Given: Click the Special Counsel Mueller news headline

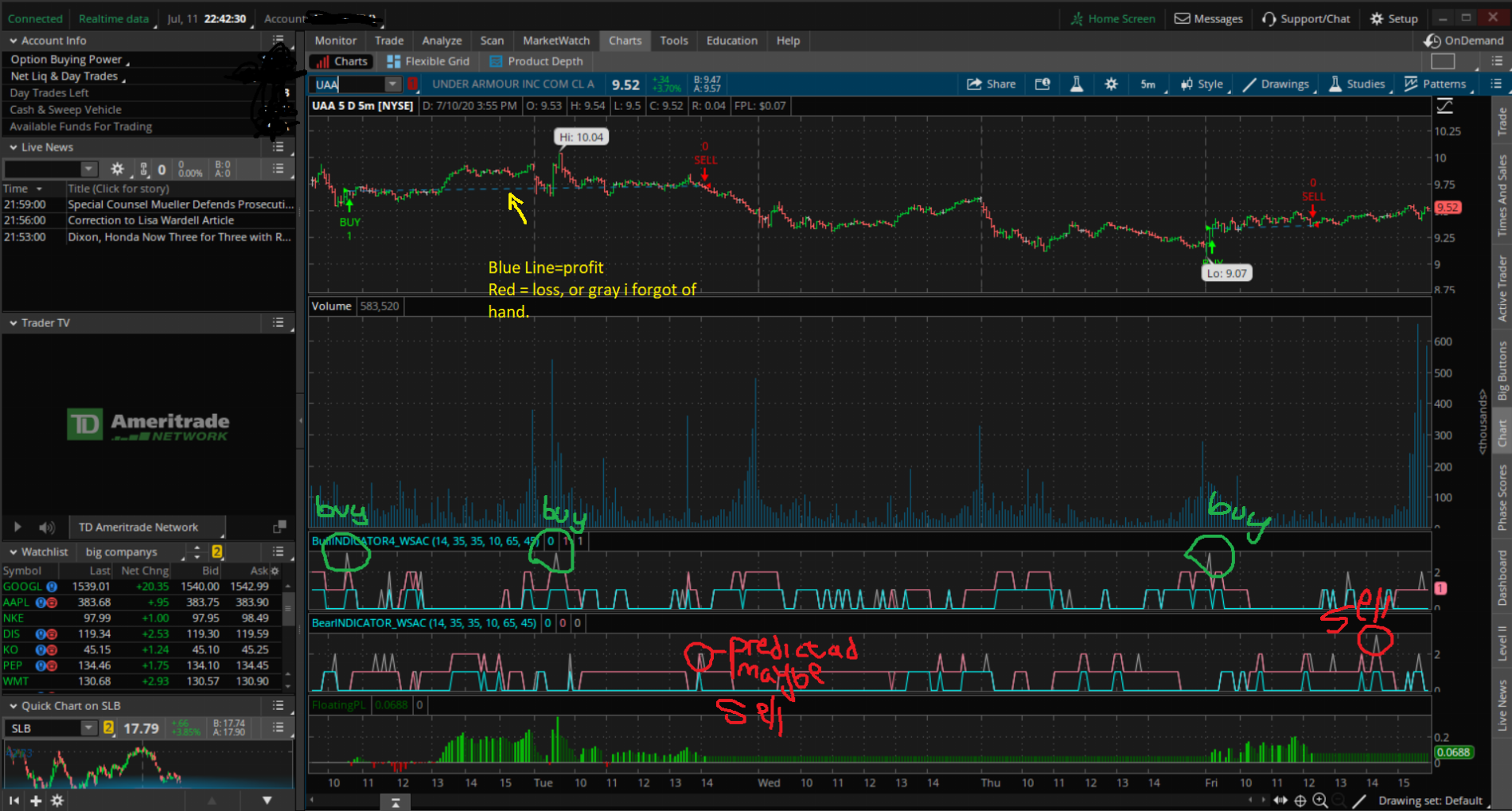Looking at the screenshot, I should (x=180, y=205).
